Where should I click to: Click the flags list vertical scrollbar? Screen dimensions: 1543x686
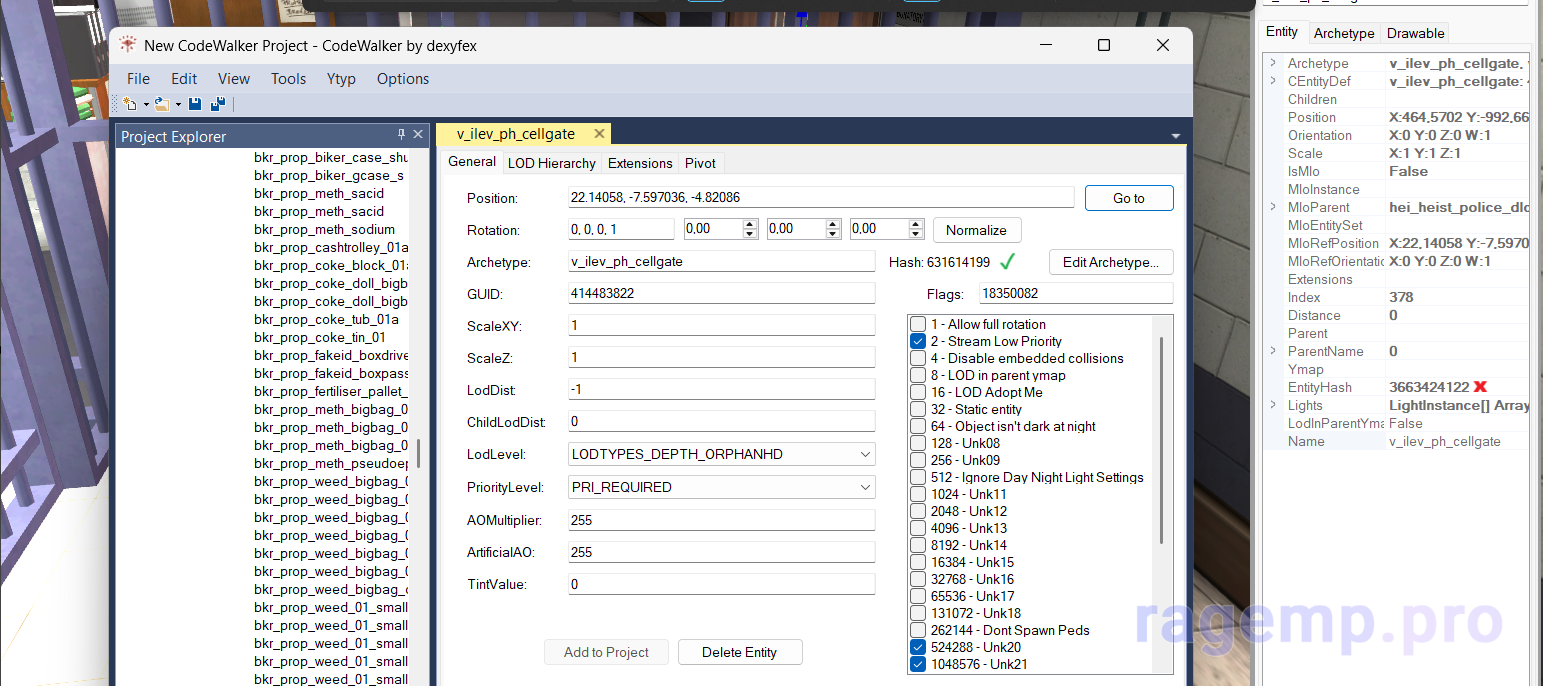point(1161,440)
